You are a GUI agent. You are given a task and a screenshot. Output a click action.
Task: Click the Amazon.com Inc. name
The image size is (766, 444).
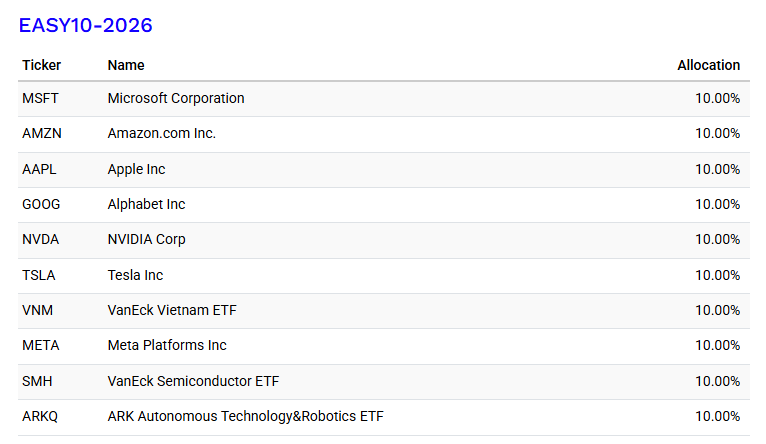161,133
